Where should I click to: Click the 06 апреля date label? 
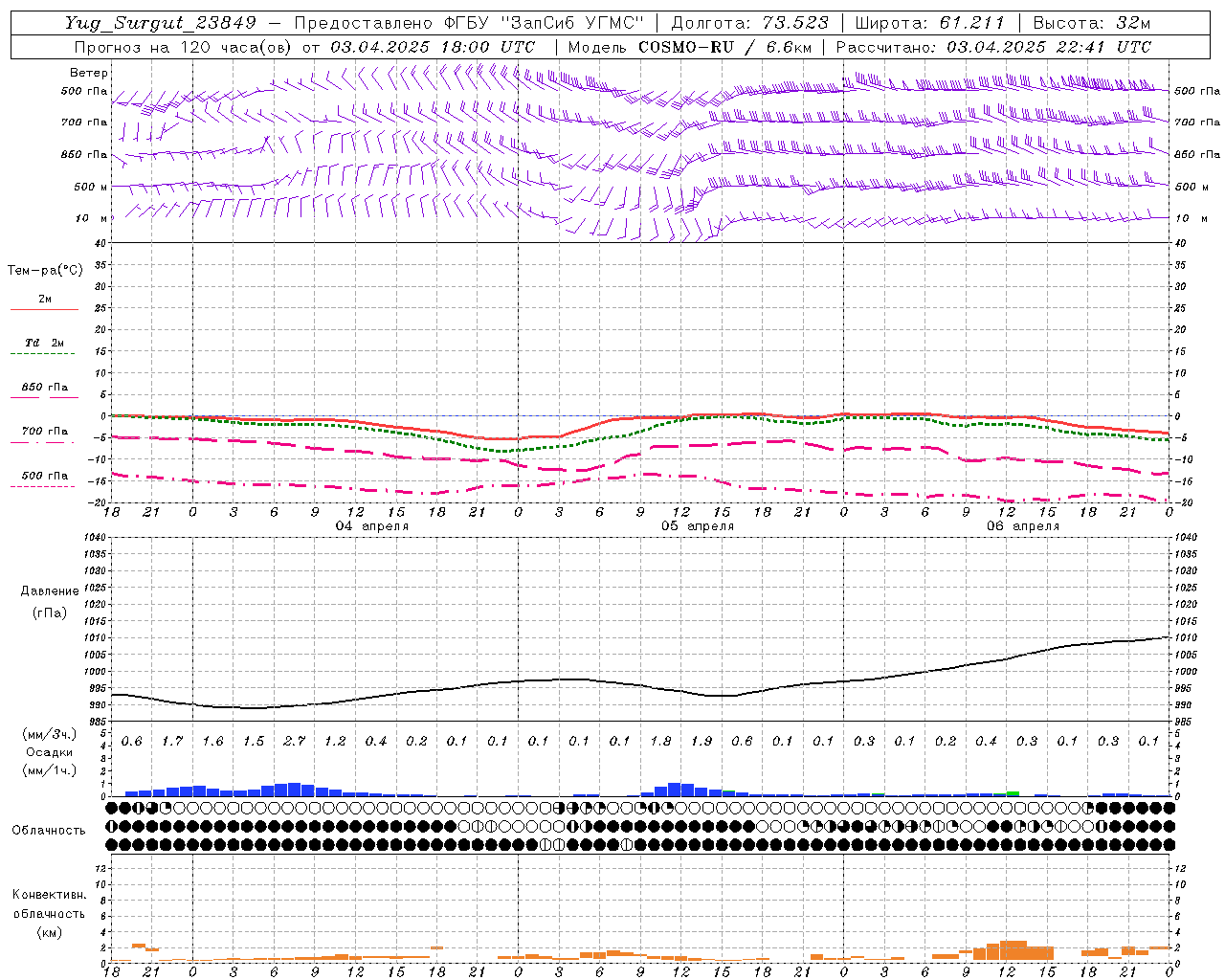pos(1023,526)
